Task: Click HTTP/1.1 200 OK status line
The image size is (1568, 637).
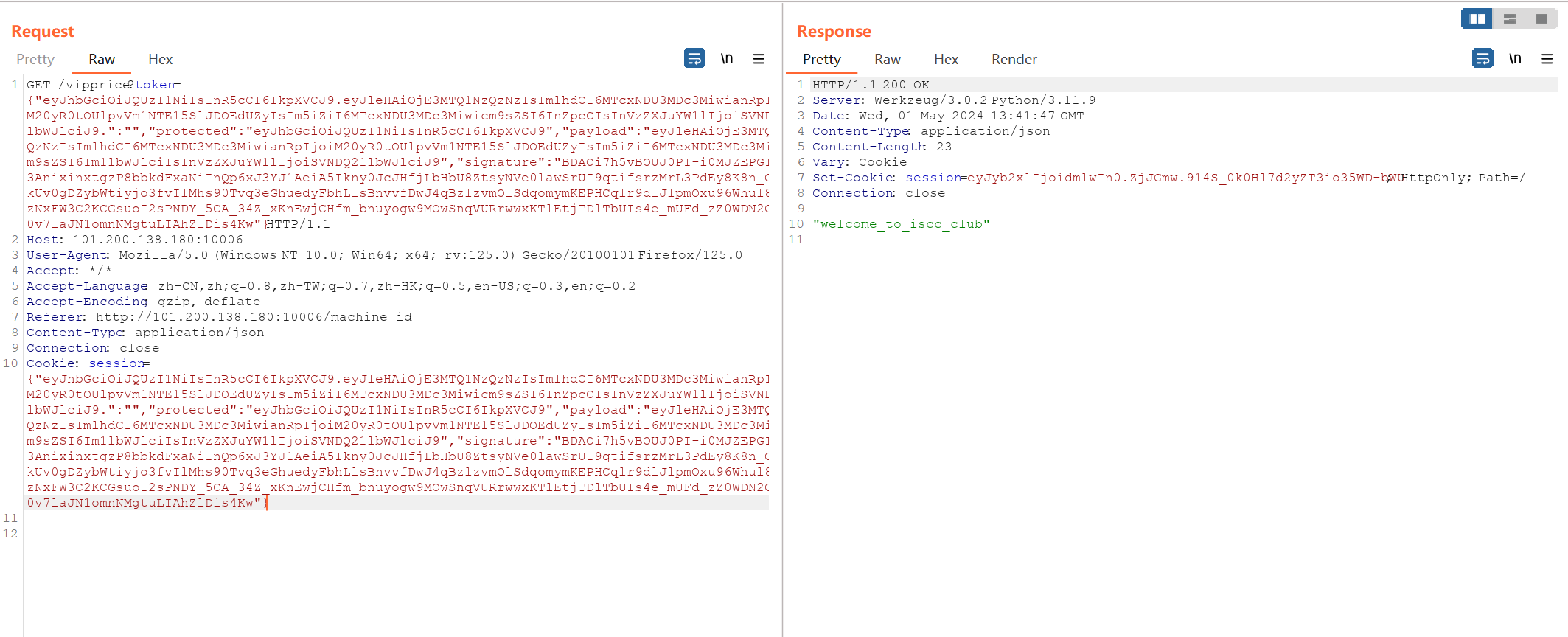Action: [x=871, y=85]
